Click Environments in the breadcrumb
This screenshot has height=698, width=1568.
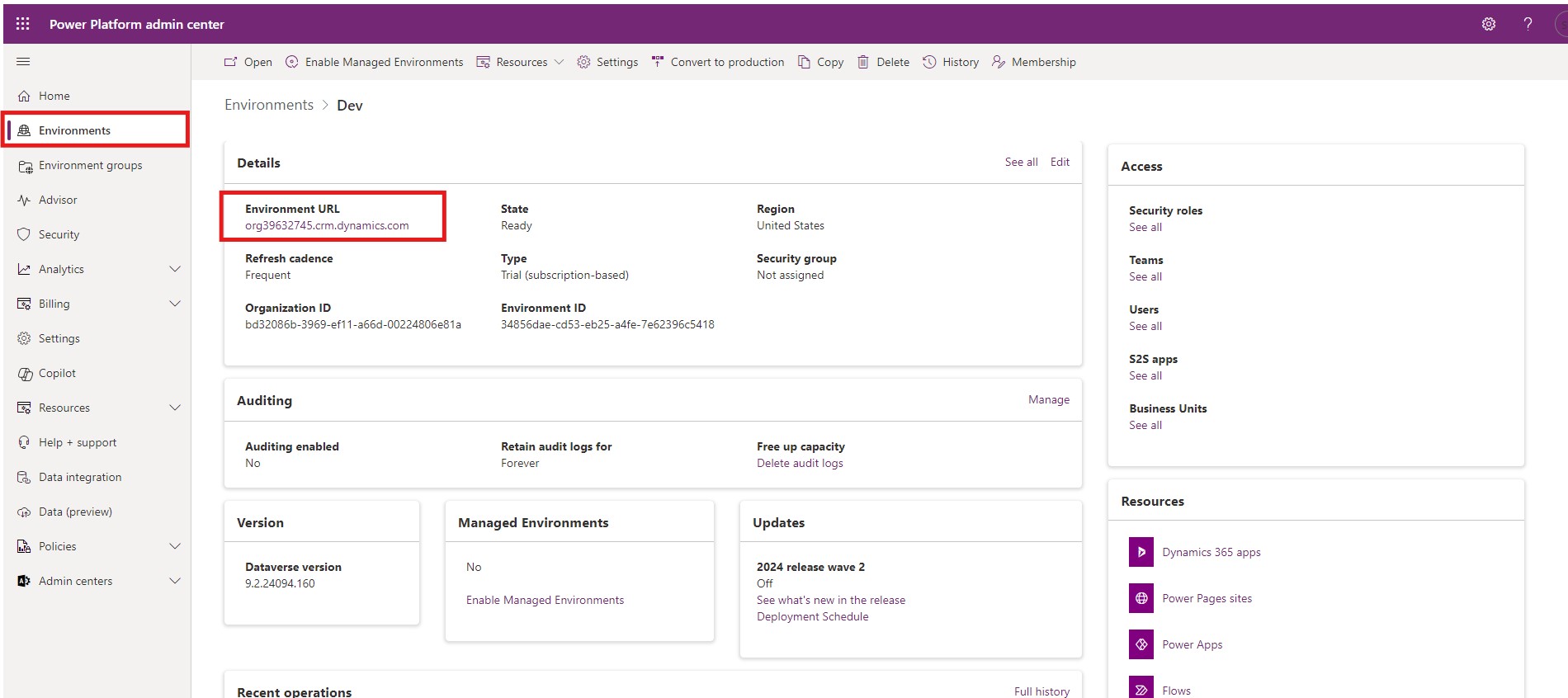[269, 105]
